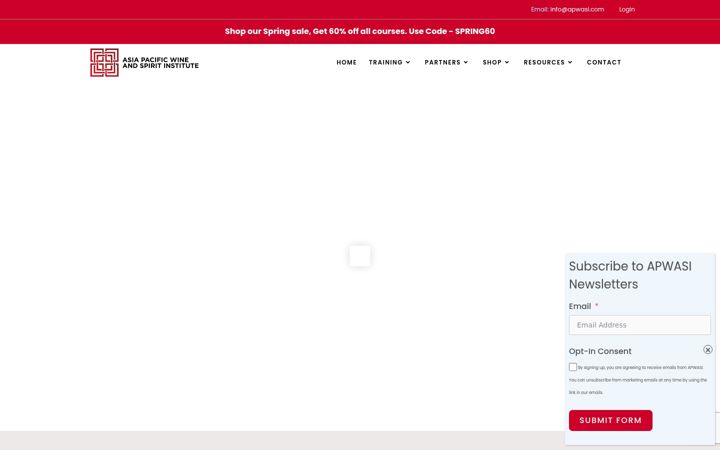Image resolution: width=720 pixels, height=450 pixels.
Task: Click the 'Subscribe to APWASI Newsletters' heading
Action: tap(630, 275)
